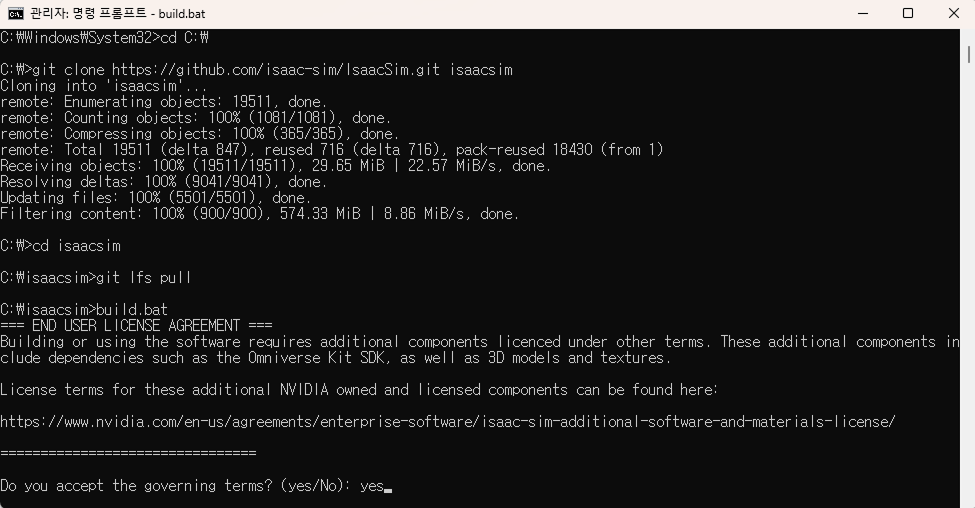Maximize the Command Prompt window

908,14
